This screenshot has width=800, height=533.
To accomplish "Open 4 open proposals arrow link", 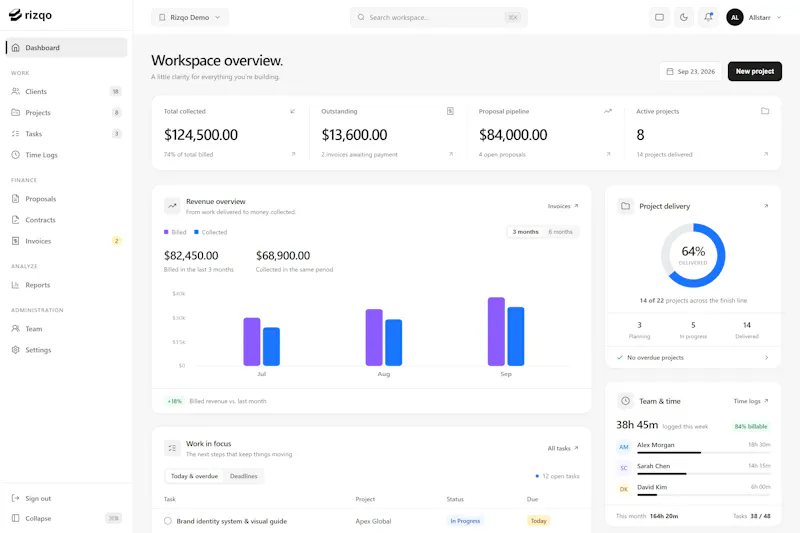I will point(608,154).
